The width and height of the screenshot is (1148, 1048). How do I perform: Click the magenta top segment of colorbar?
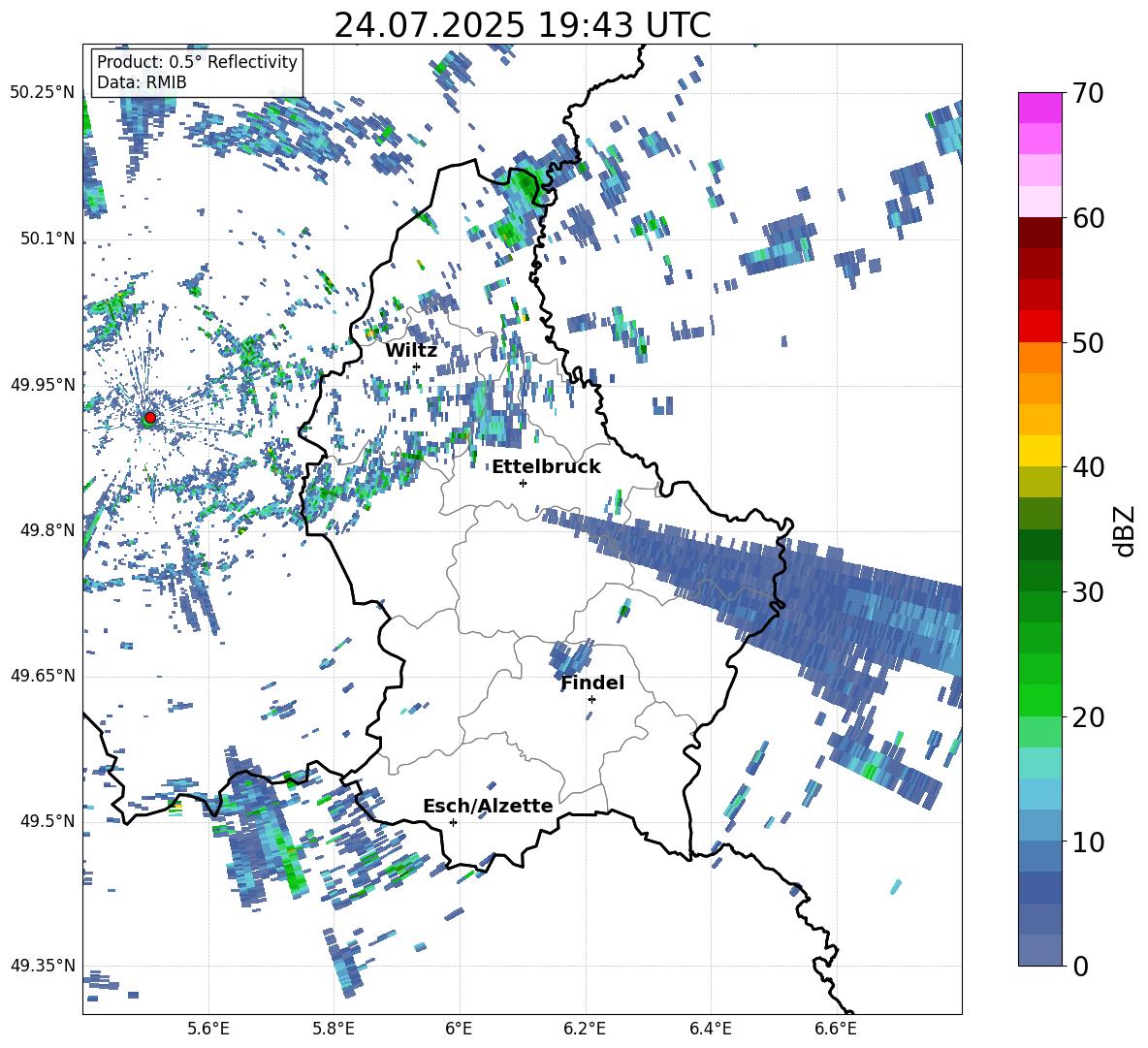1039,108
